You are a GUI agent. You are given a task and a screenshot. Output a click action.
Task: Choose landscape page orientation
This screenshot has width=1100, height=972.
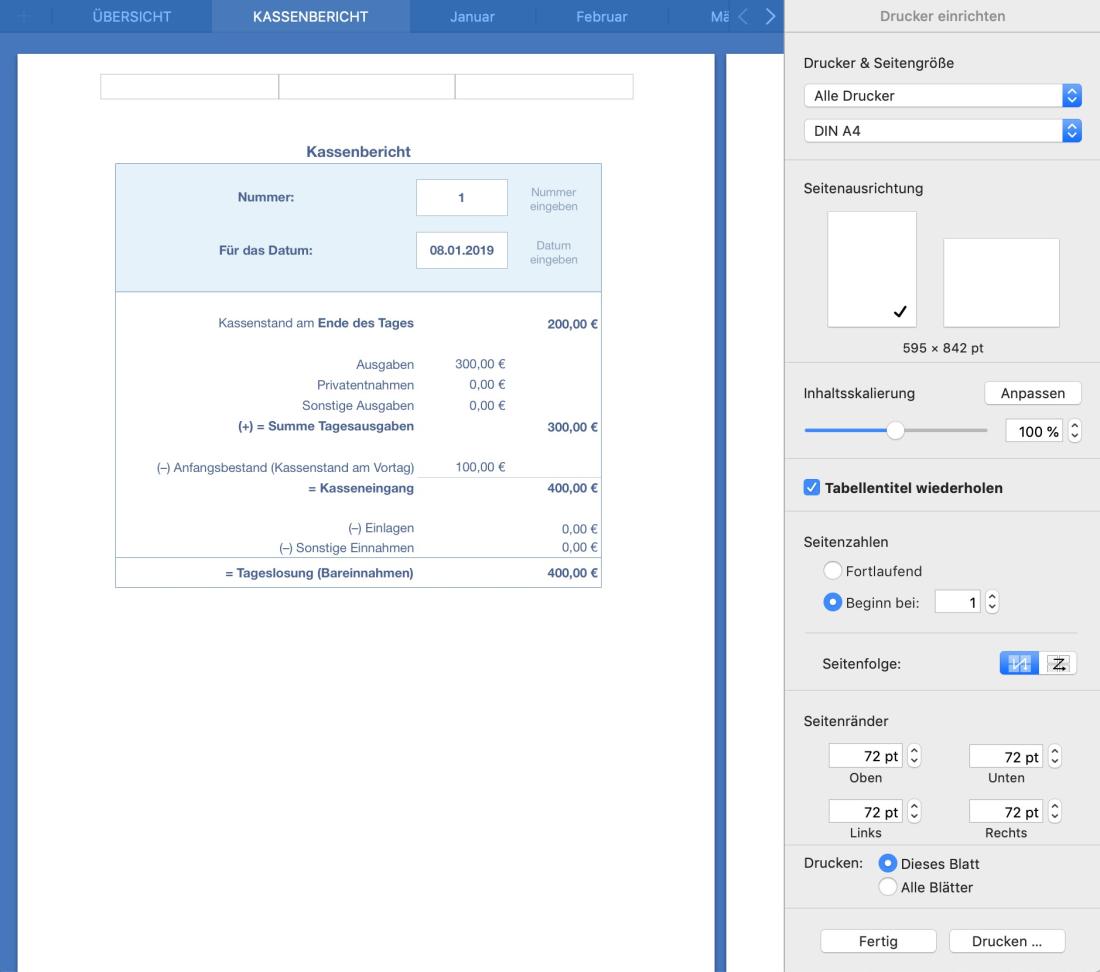click(1001, 282)
